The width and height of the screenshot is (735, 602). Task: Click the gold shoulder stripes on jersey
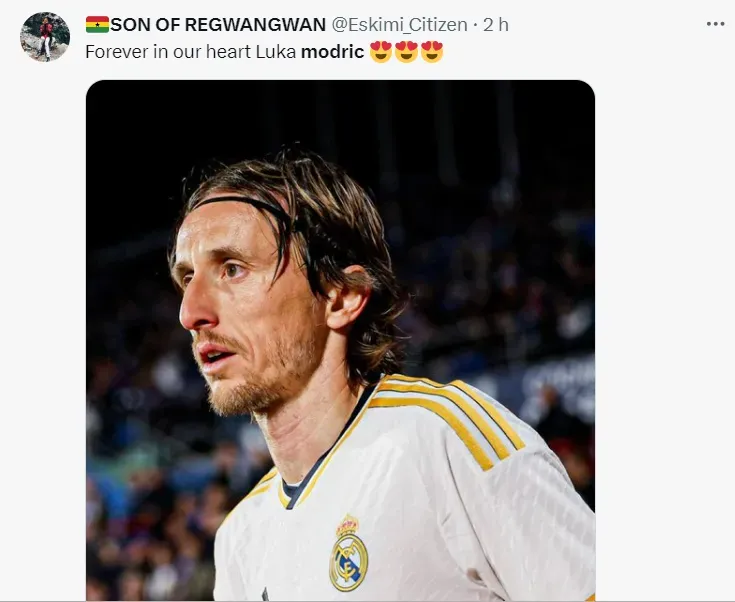coord(450,415)
